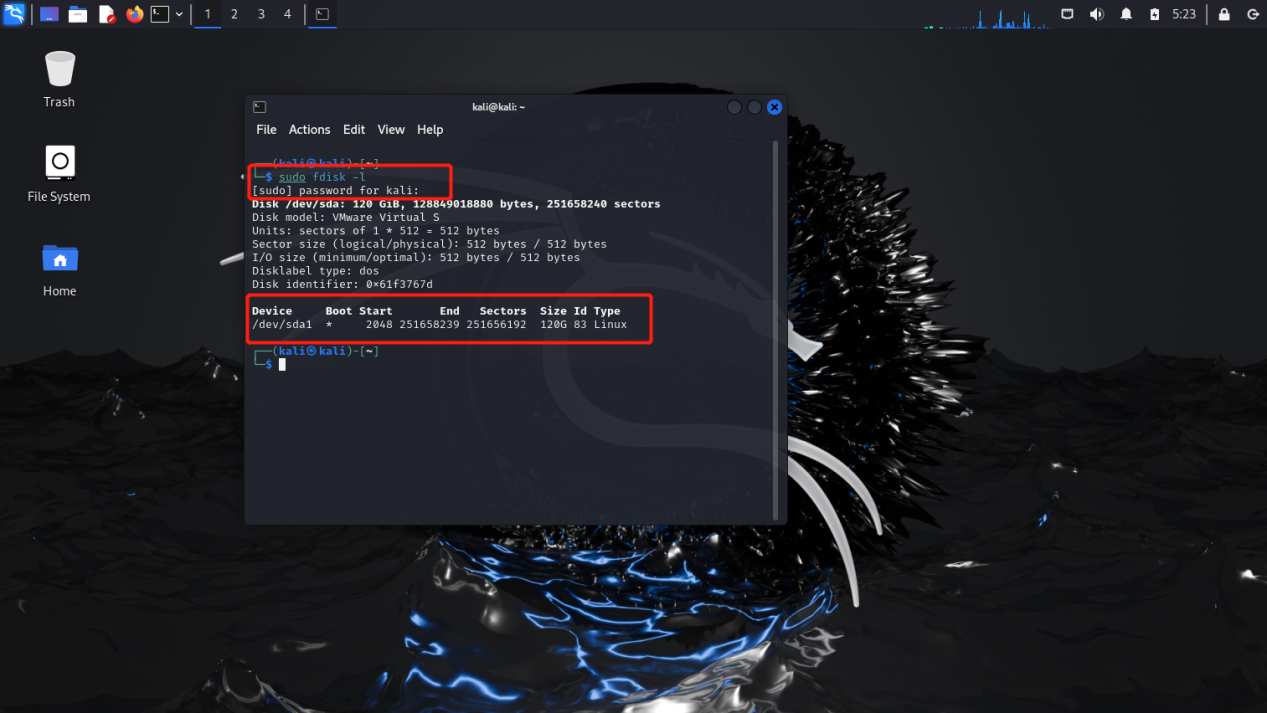1267x713 pixels.
Task: Click the terminal cursor at the prompt
Action: click(x=282, y=365)
